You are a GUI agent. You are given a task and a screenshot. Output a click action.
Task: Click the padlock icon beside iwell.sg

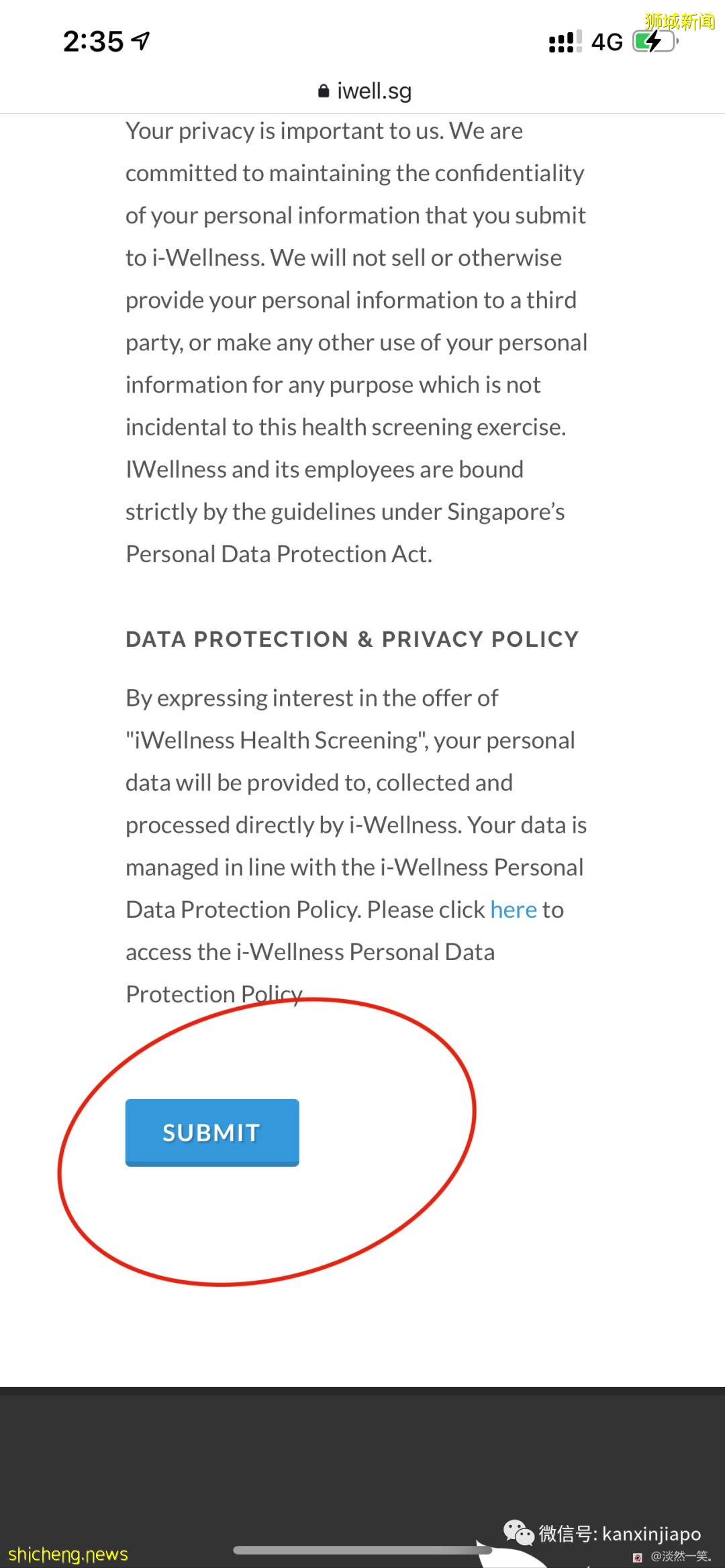point(324,91)
